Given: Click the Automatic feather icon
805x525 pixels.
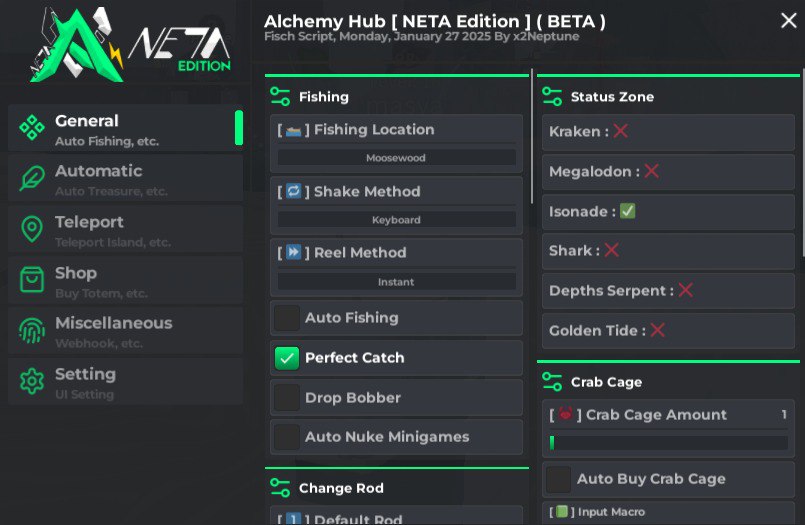Looking at the screenshot, I should click(x=32, y=179).
